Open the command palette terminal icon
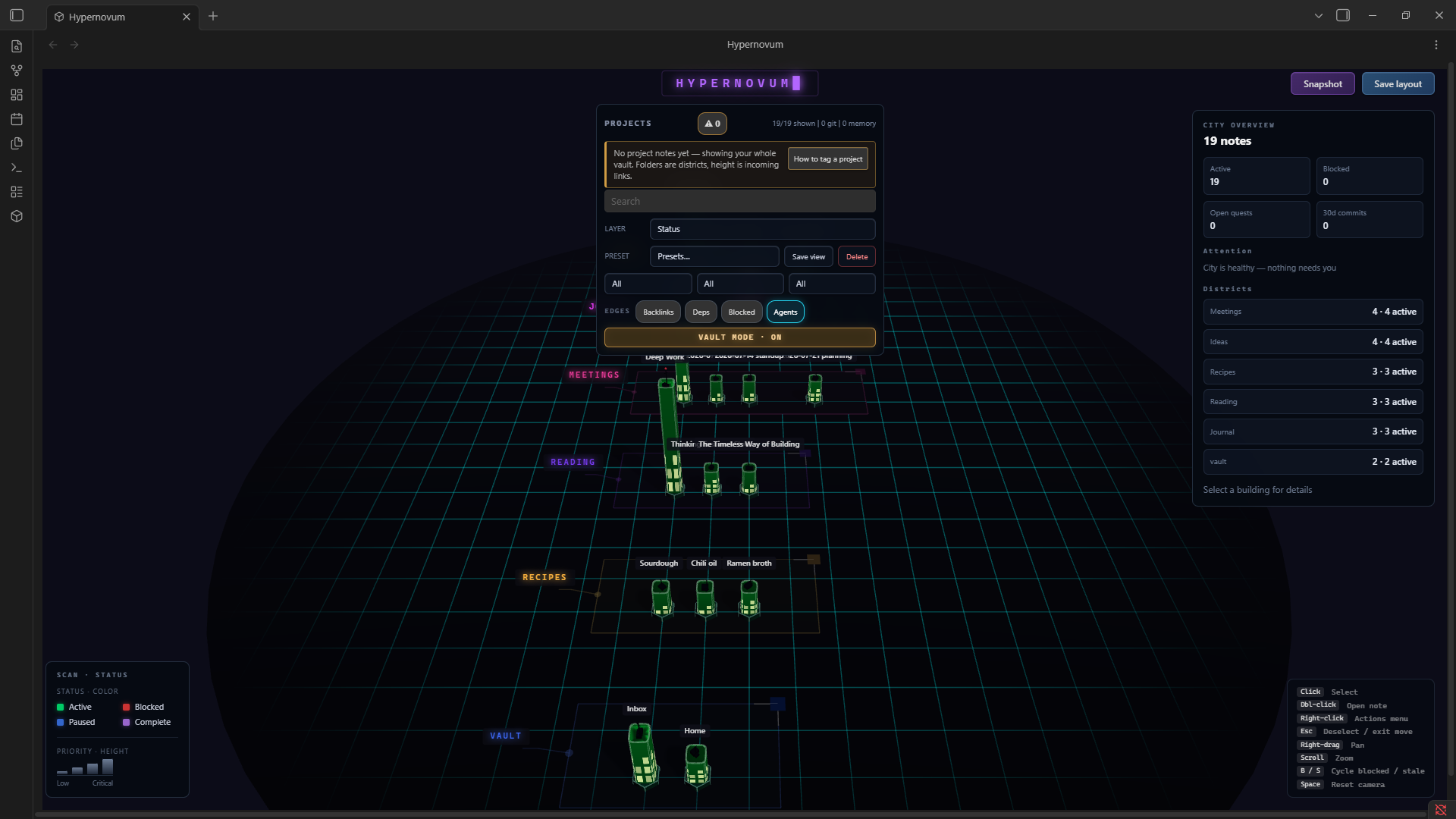 17,168
